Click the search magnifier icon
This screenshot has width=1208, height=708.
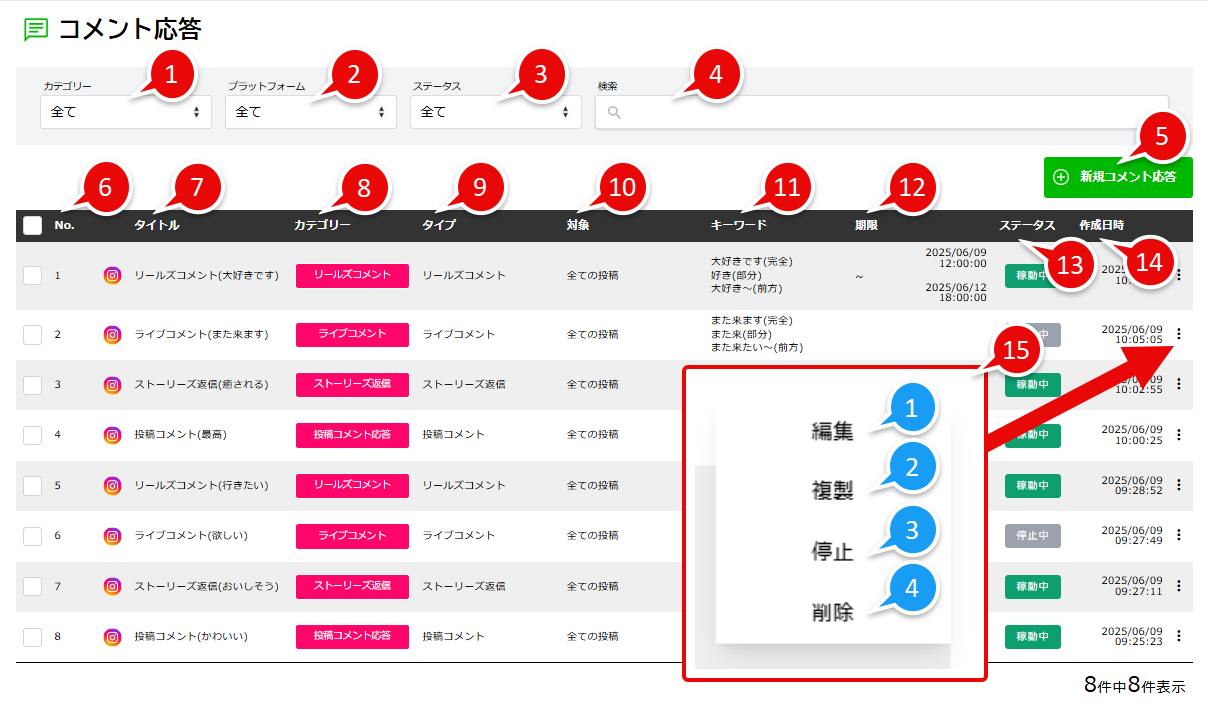pyautogui.click(x=614, y=112)
